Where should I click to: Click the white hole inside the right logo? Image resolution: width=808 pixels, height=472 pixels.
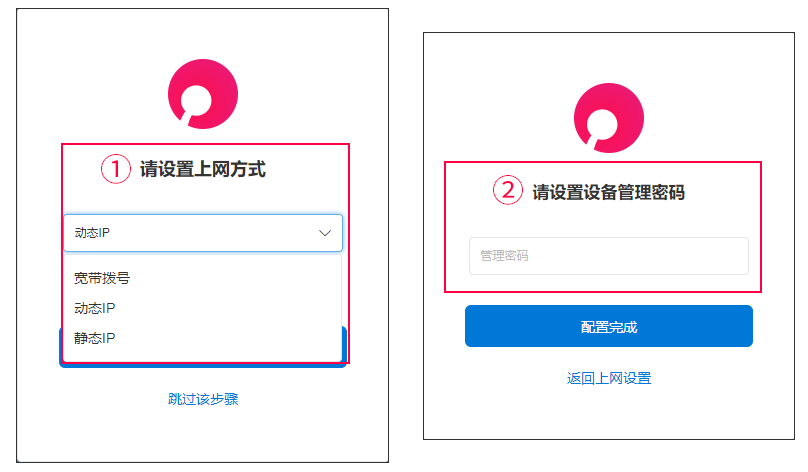coord(602,125)
